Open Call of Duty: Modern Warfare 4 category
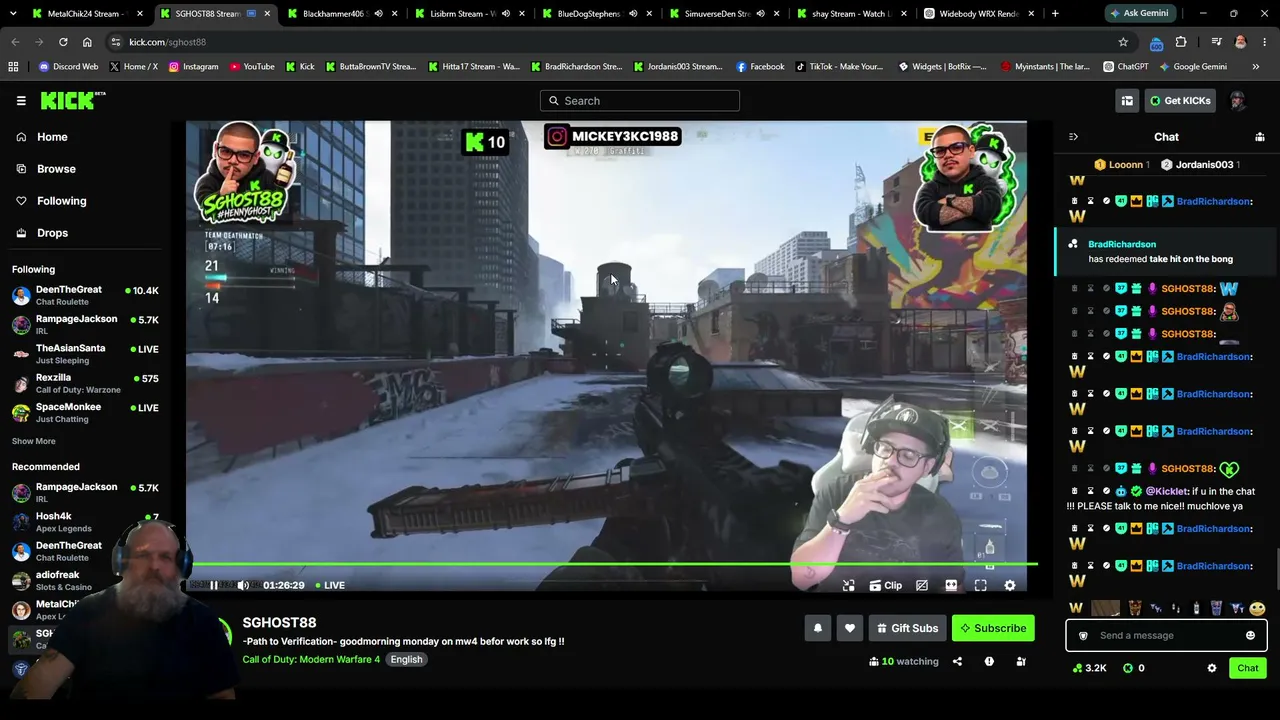Screen dimensions: 1280x720 [311, 659]
